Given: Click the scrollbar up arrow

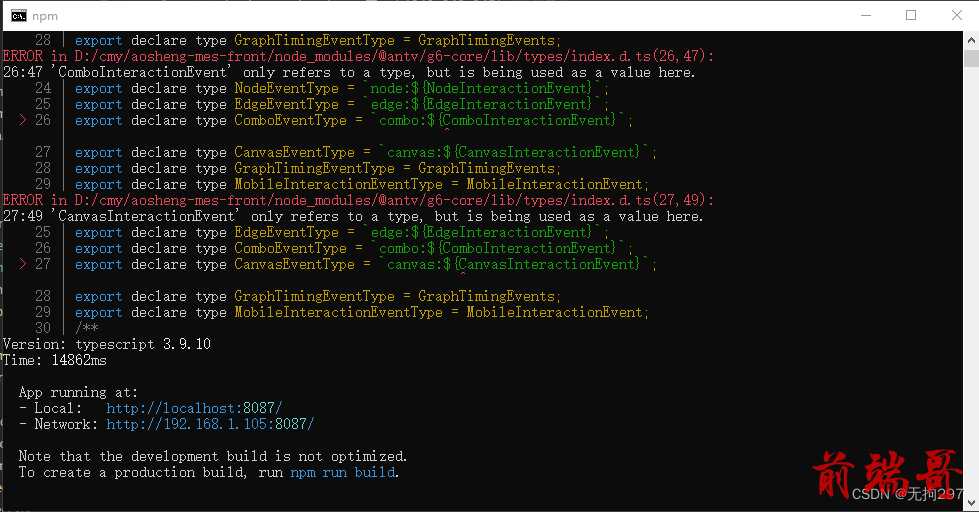Looking at the screenshot, I should click(971, 41).
